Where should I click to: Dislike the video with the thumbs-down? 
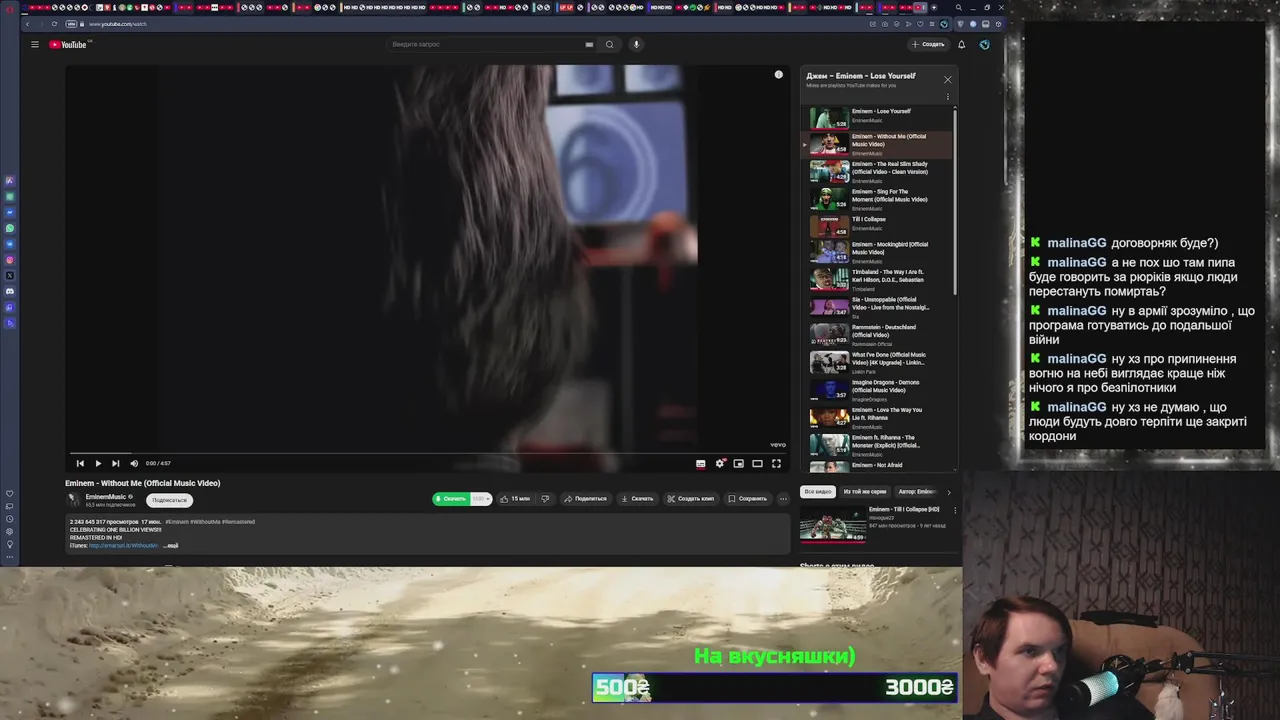[x=545, y=499]
